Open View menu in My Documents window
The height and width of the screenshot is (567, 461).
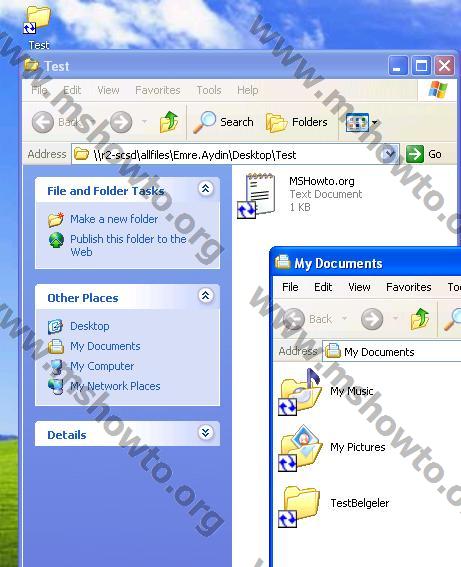tap(359, 287)
